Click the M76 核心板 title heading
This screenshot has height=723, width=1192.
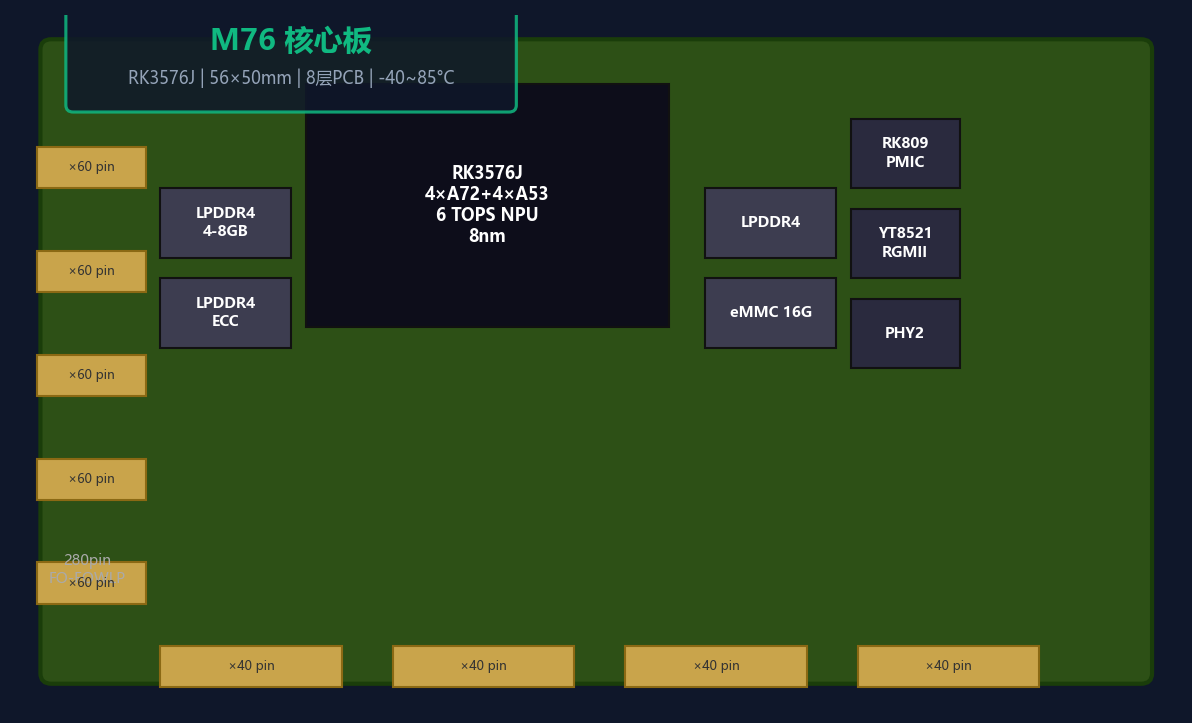pos(291,40)
